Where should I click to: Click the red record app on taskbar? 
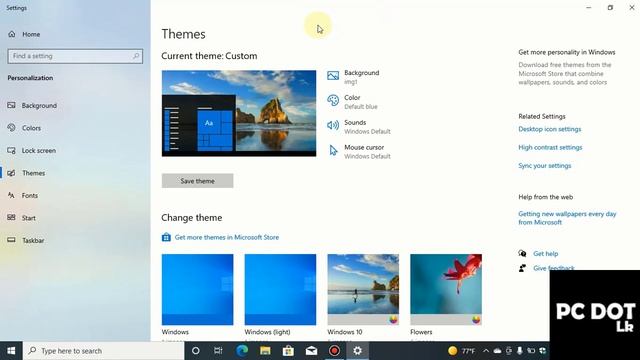[x=334, y=351]
